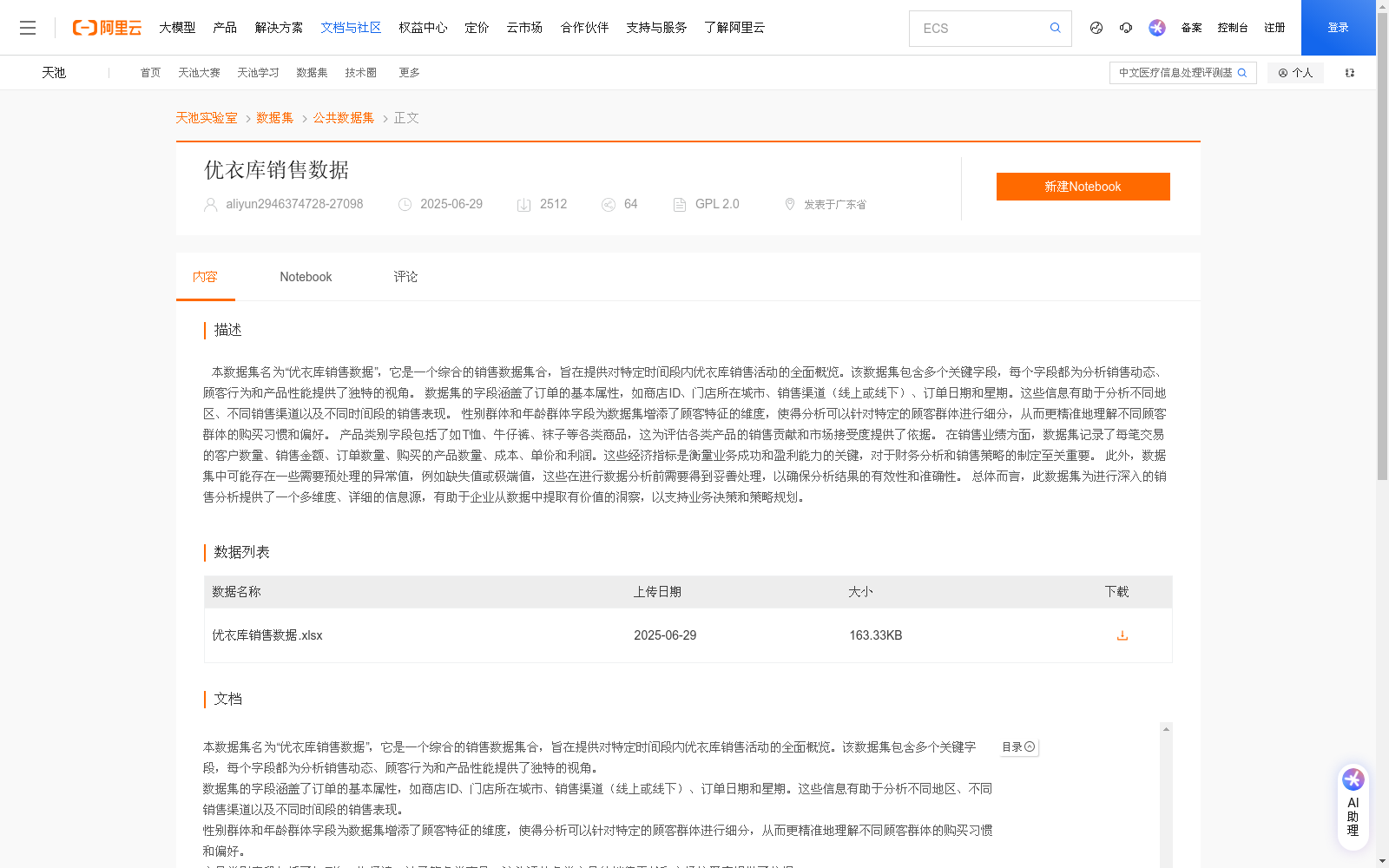Open the hamburger menu icon
1389x868 pixels.
point(28,27)
